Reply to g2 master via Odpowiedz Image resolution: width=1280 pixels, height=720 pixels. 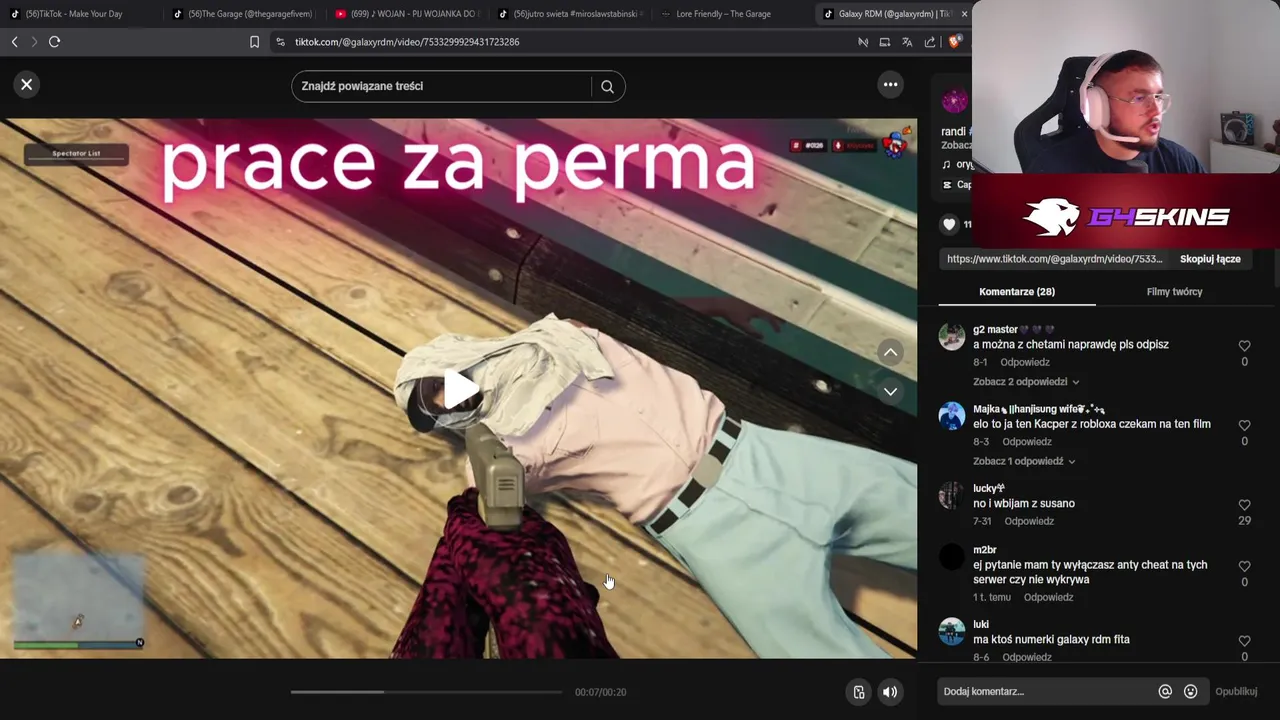coord(1024,362)
